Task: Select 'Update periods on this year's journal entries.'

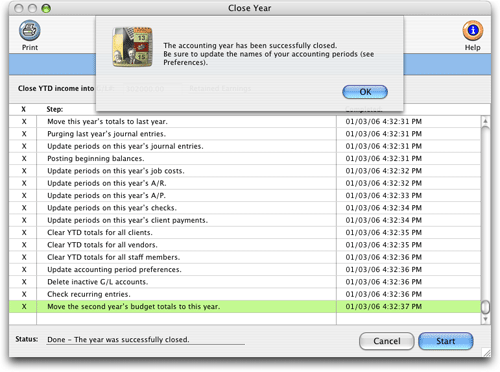Action: pos(245,146)
